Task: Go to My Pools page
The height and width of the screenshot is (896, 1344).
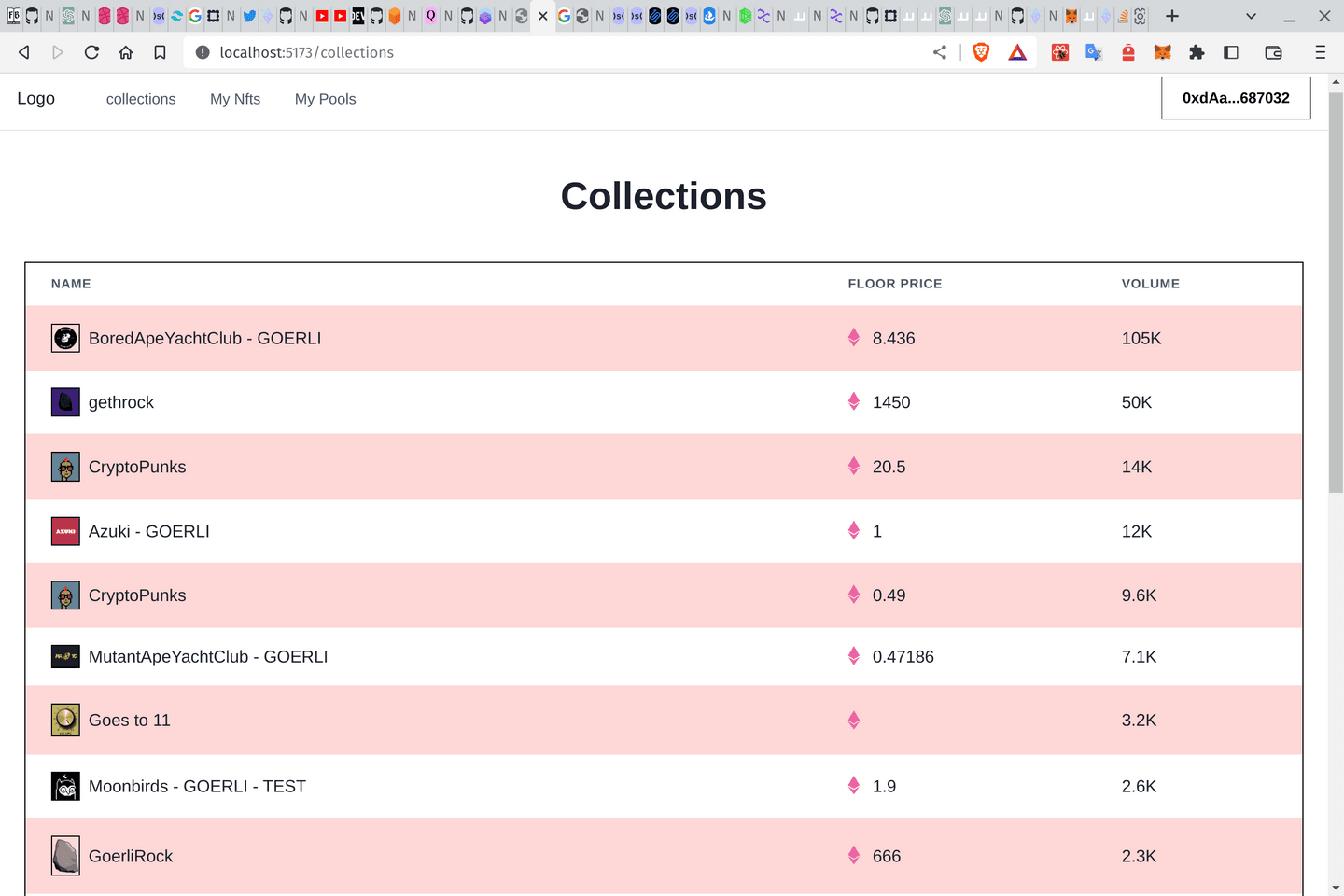Action: point(326,99)
